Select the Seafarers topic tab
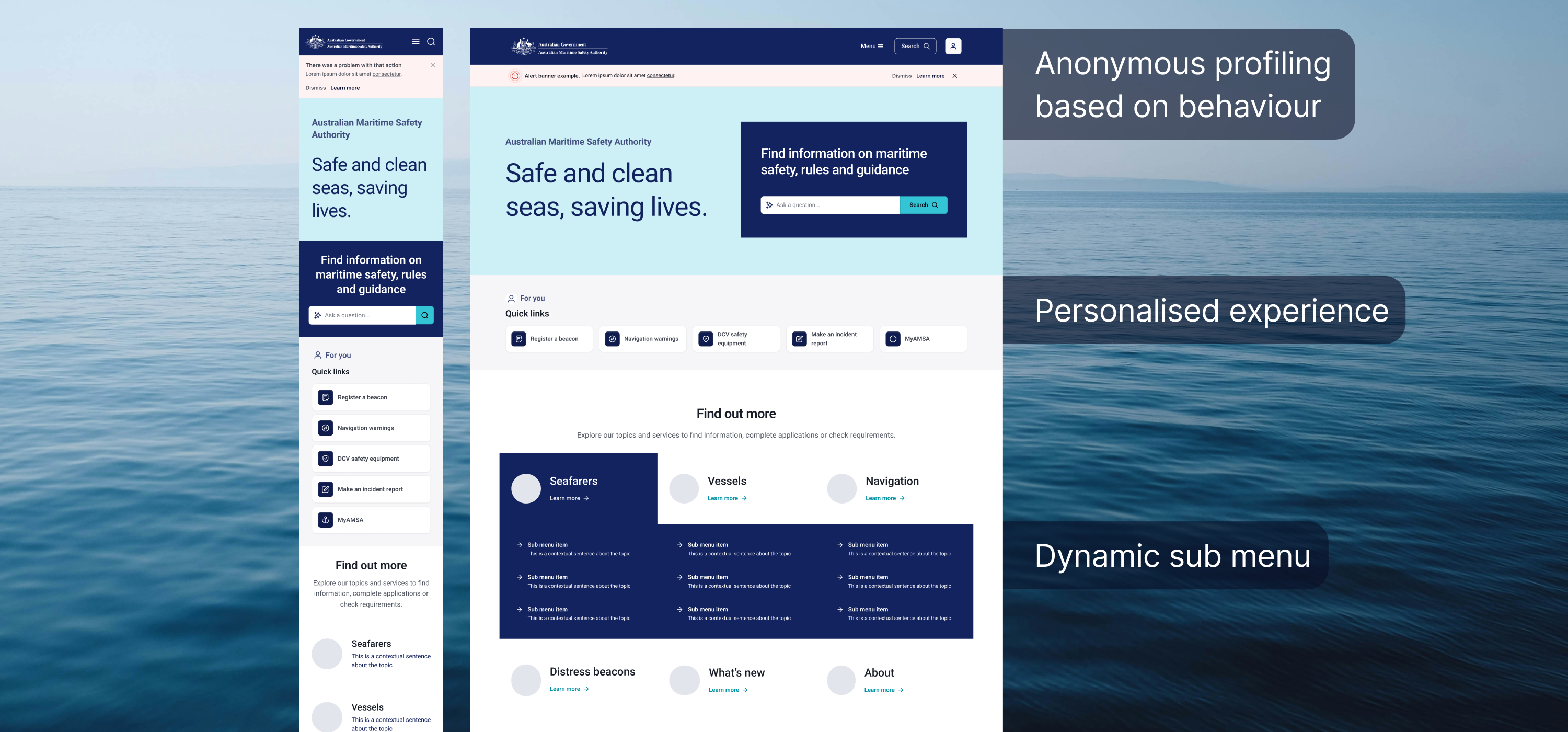Screen dimensions: 1568x732 click(578, 488)
